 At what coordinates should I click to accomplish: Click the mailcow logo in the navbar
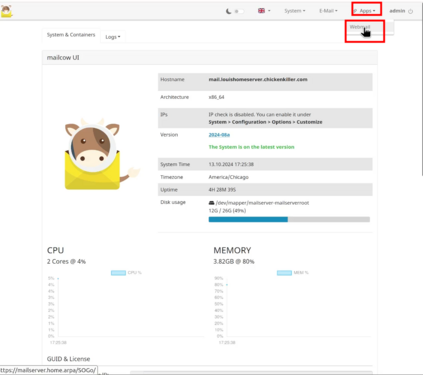click(6, 11)
